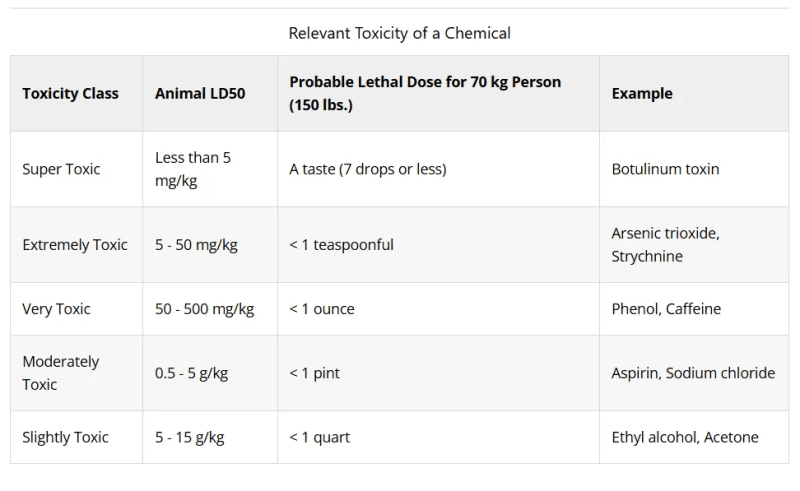Select the 'Probable Lethal Dose' column header
This screenshot has width=800, height=491.
coord(425,93)
